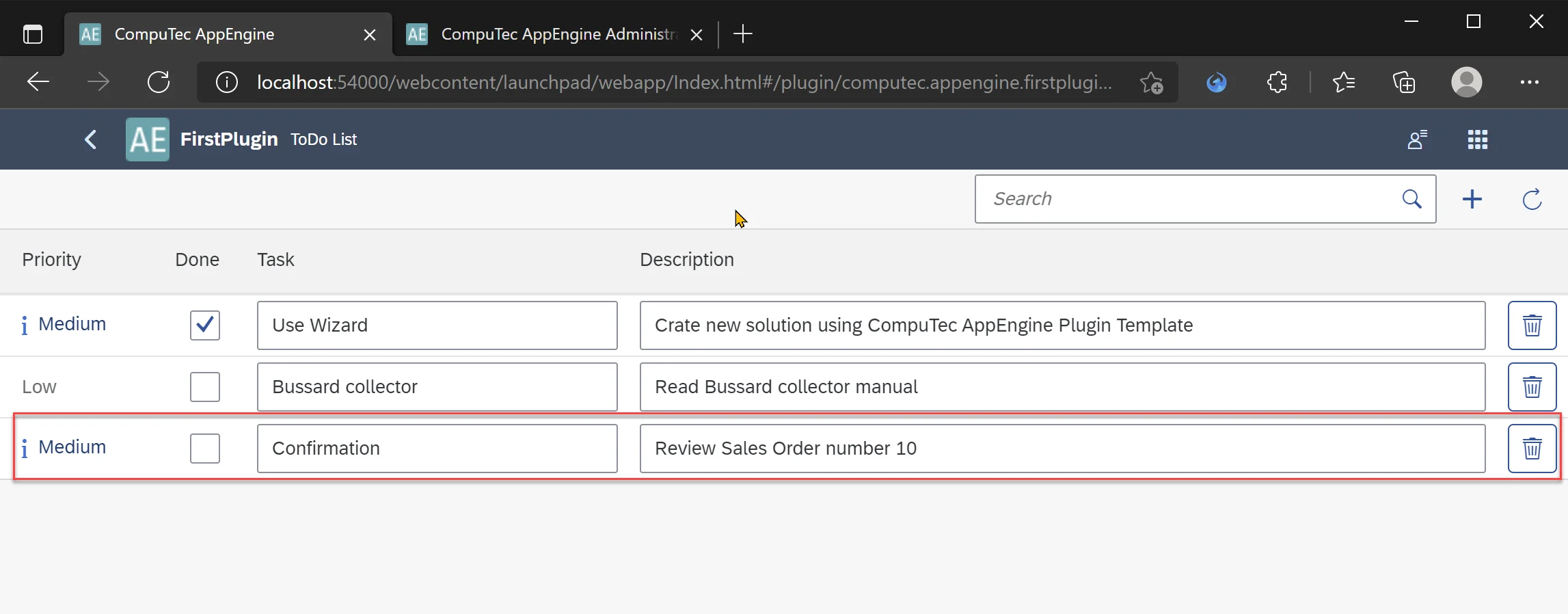Open the app launcher grid icon
The width and height of the screenshot is (1568, 614).
1477,139
